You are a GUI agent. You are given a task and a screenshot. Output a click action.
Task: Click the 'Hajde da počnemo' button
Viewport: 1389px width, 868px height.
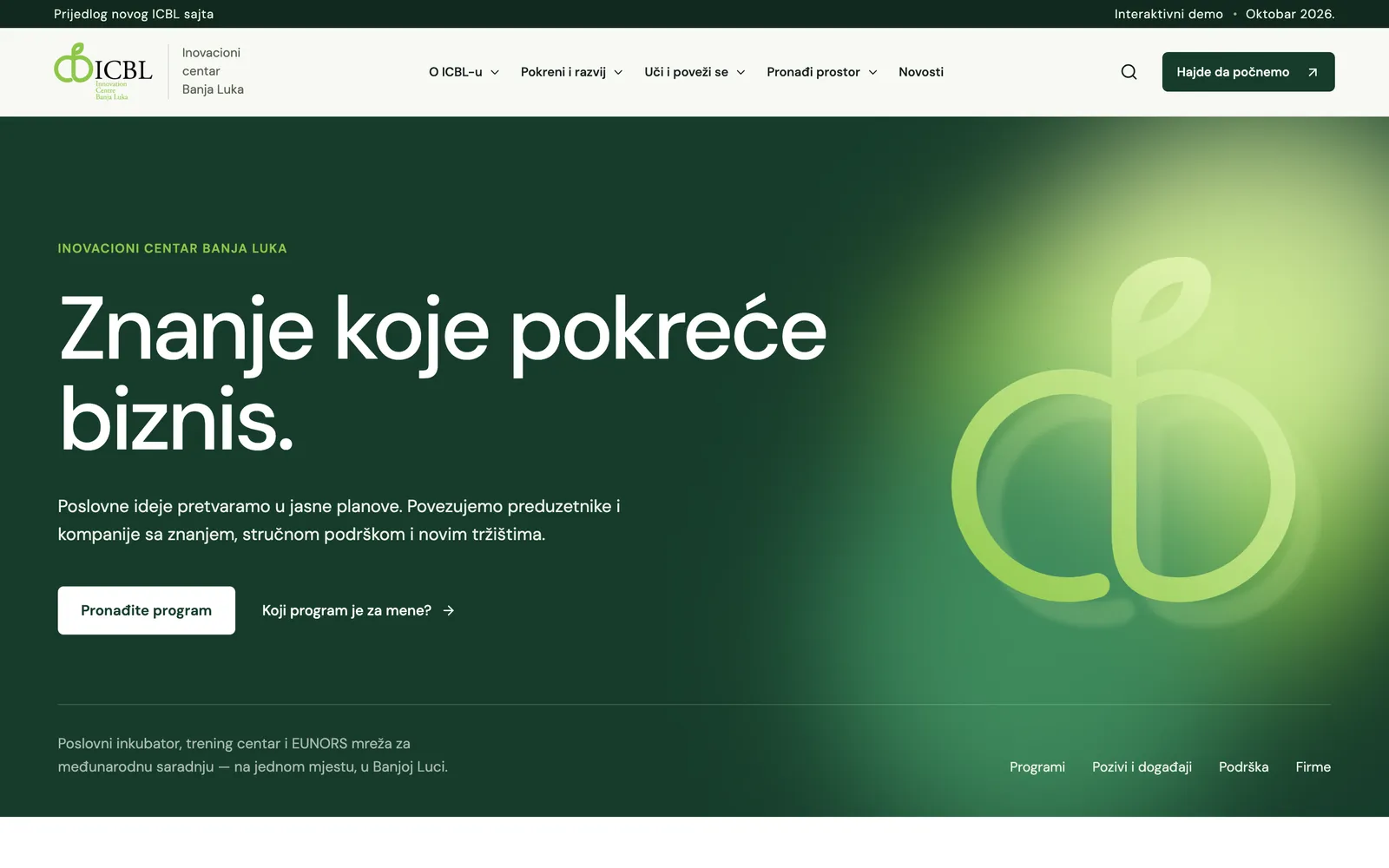click(1248, 72)
